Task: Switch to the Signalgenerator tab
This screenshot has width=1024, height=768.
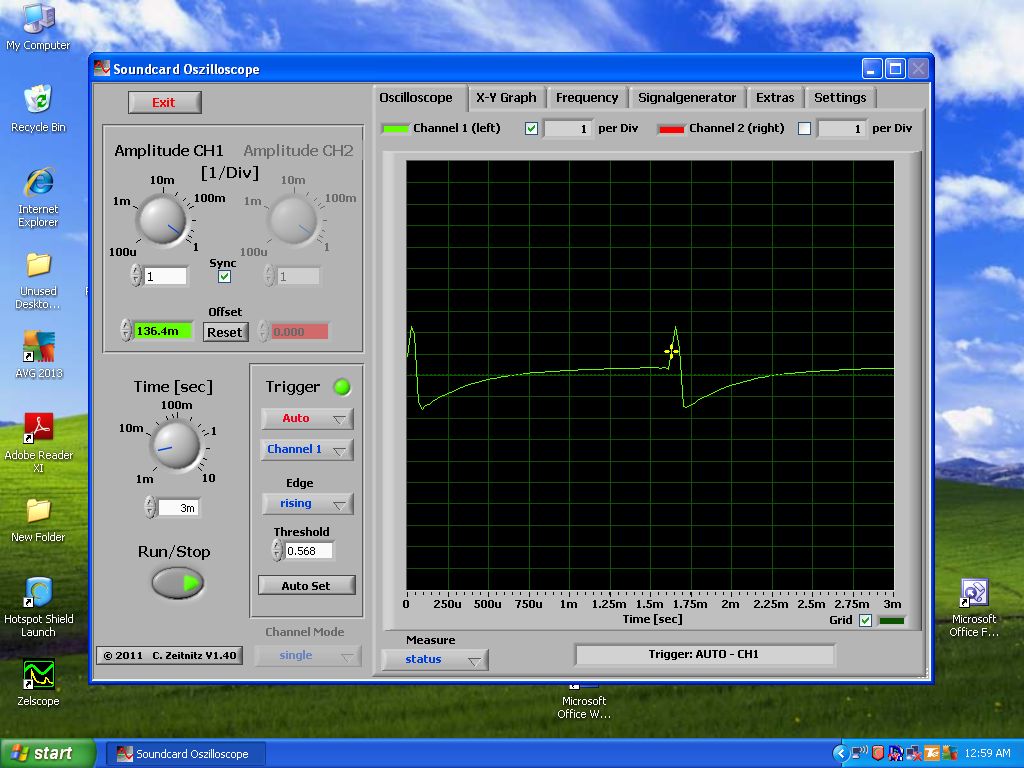Action: pyautogui.click(x=687, y=97)
